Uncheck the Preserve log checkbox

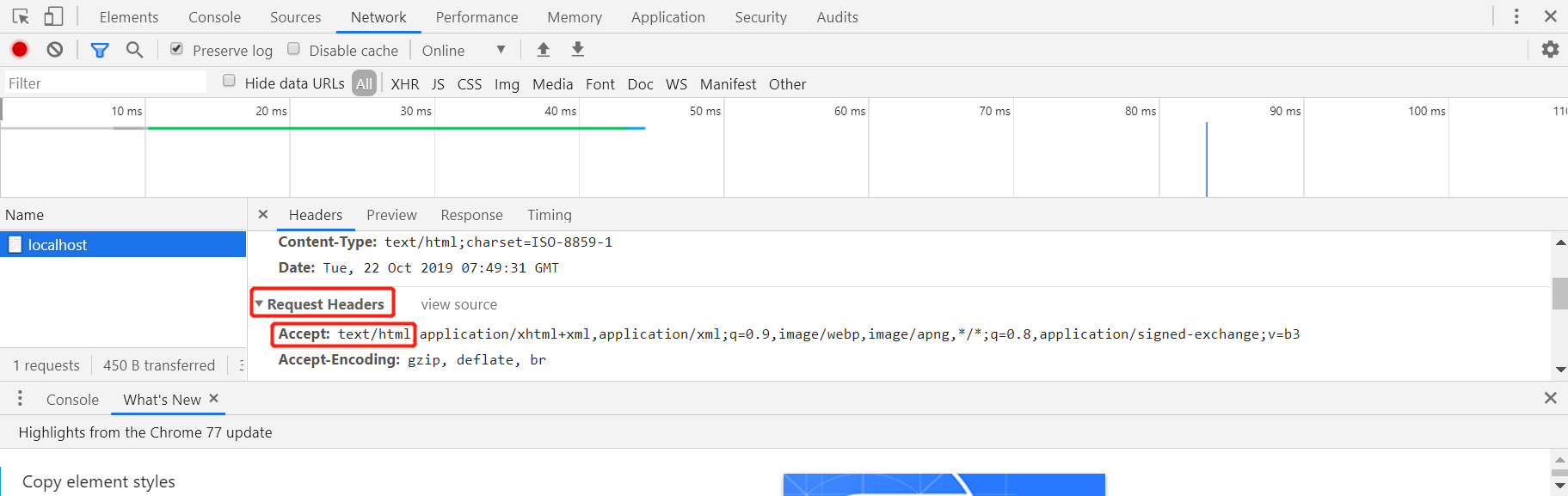click(176, 49)
